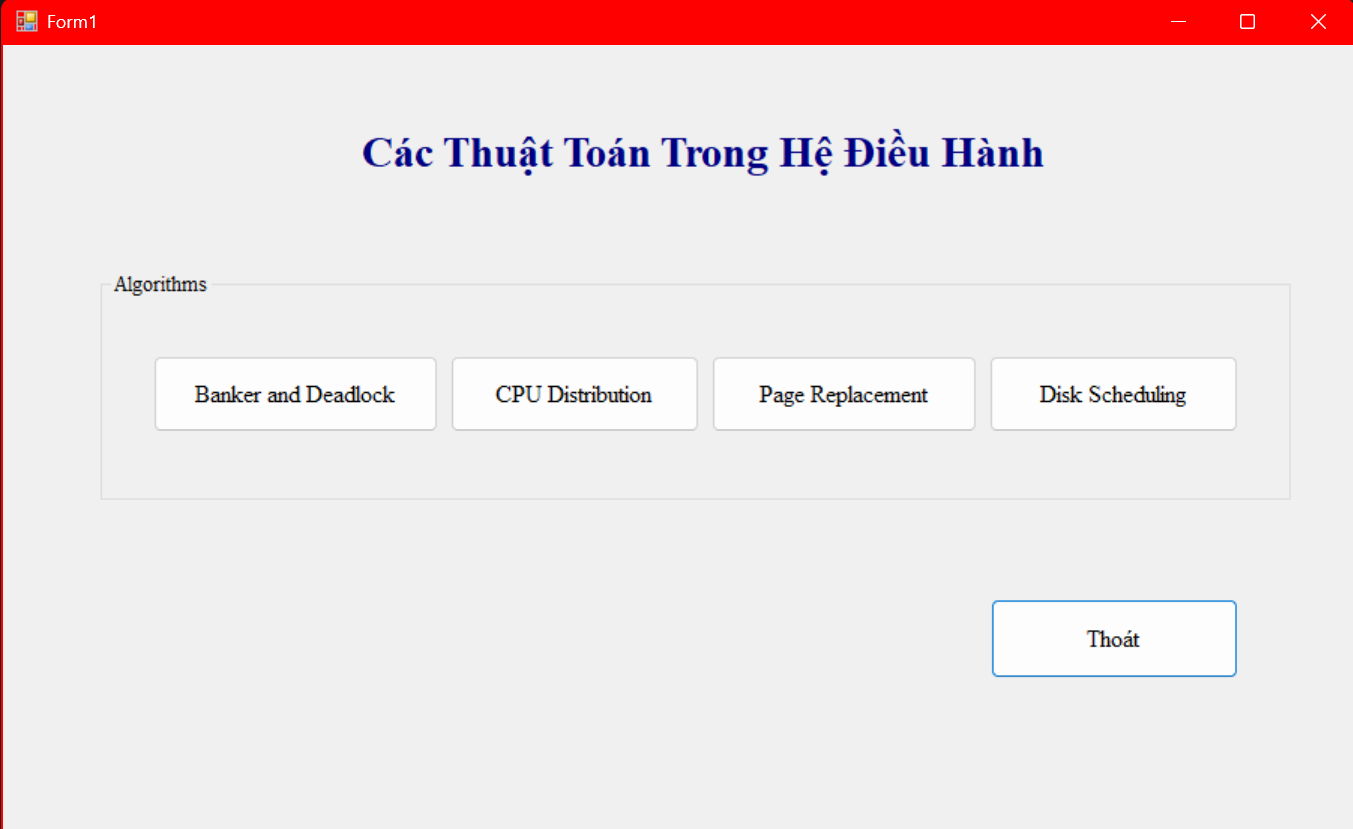
Task: Click the heading Các Thuật Toán Trong Hệ Điều Hành
Action: tap(702, 153)
